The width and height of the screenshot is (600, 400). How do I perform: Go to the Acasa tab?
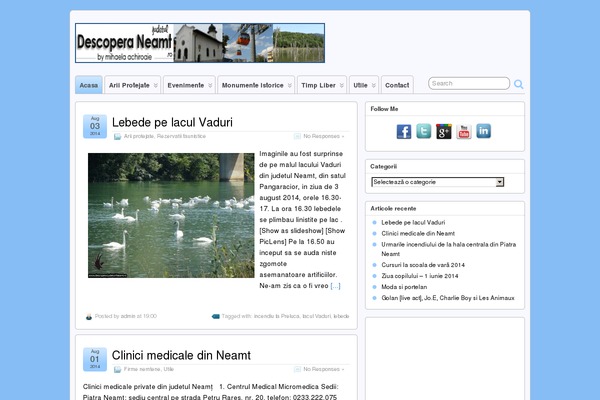tap(89, 85)
